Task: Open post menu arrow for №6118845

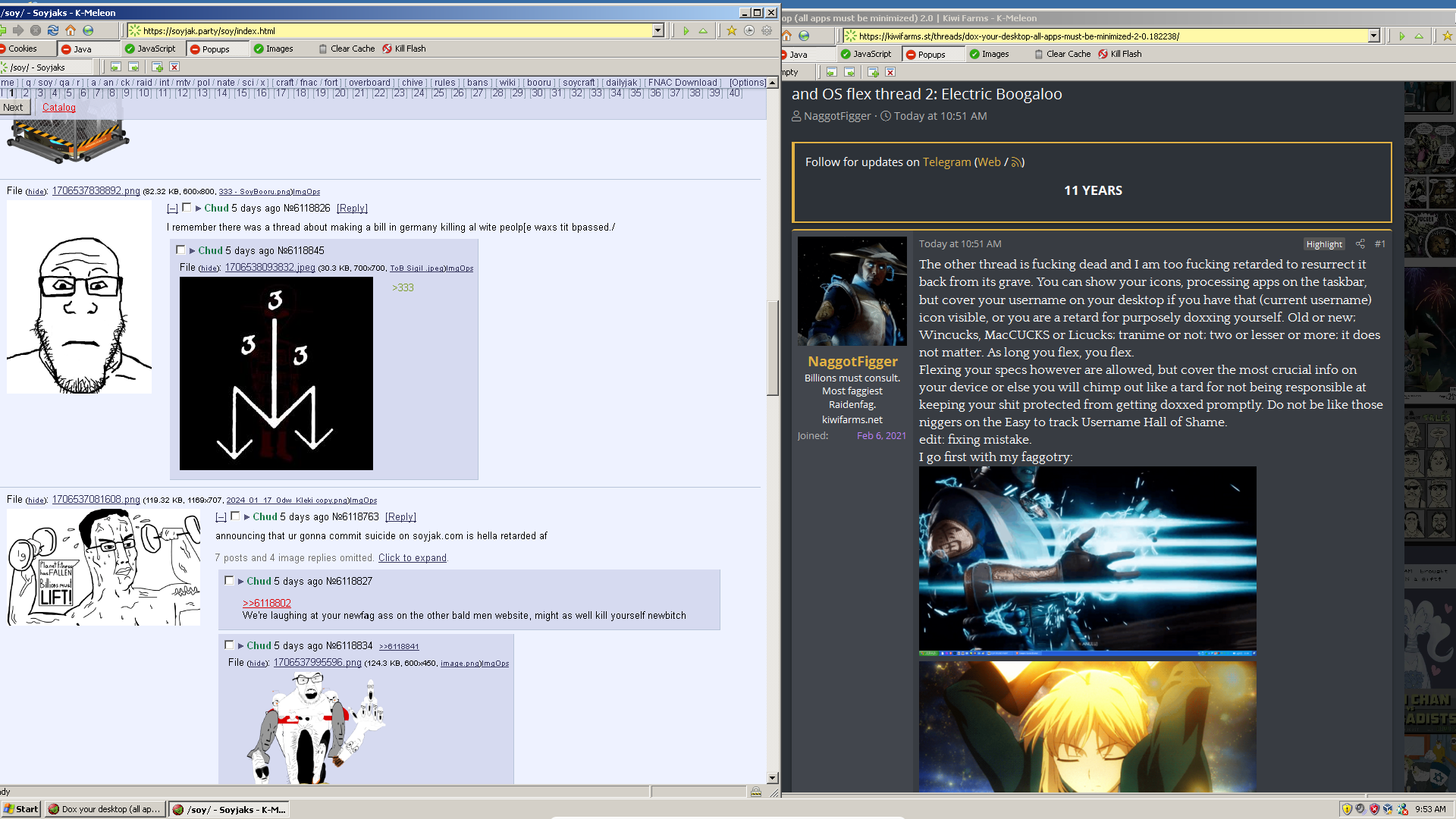Action: pyautogui.click(x=193, y=251)
